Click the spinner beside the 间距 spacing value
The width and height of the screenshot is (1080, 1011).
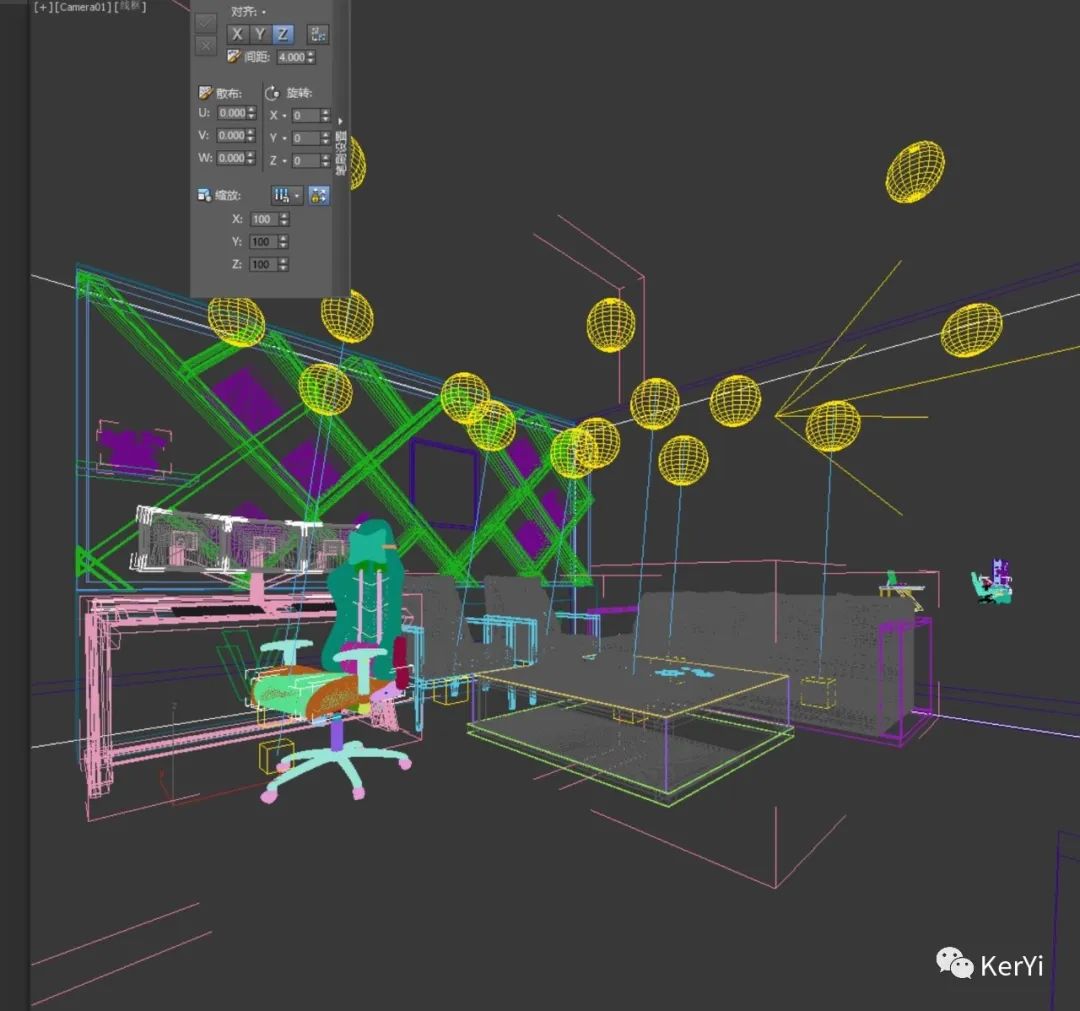311,57
